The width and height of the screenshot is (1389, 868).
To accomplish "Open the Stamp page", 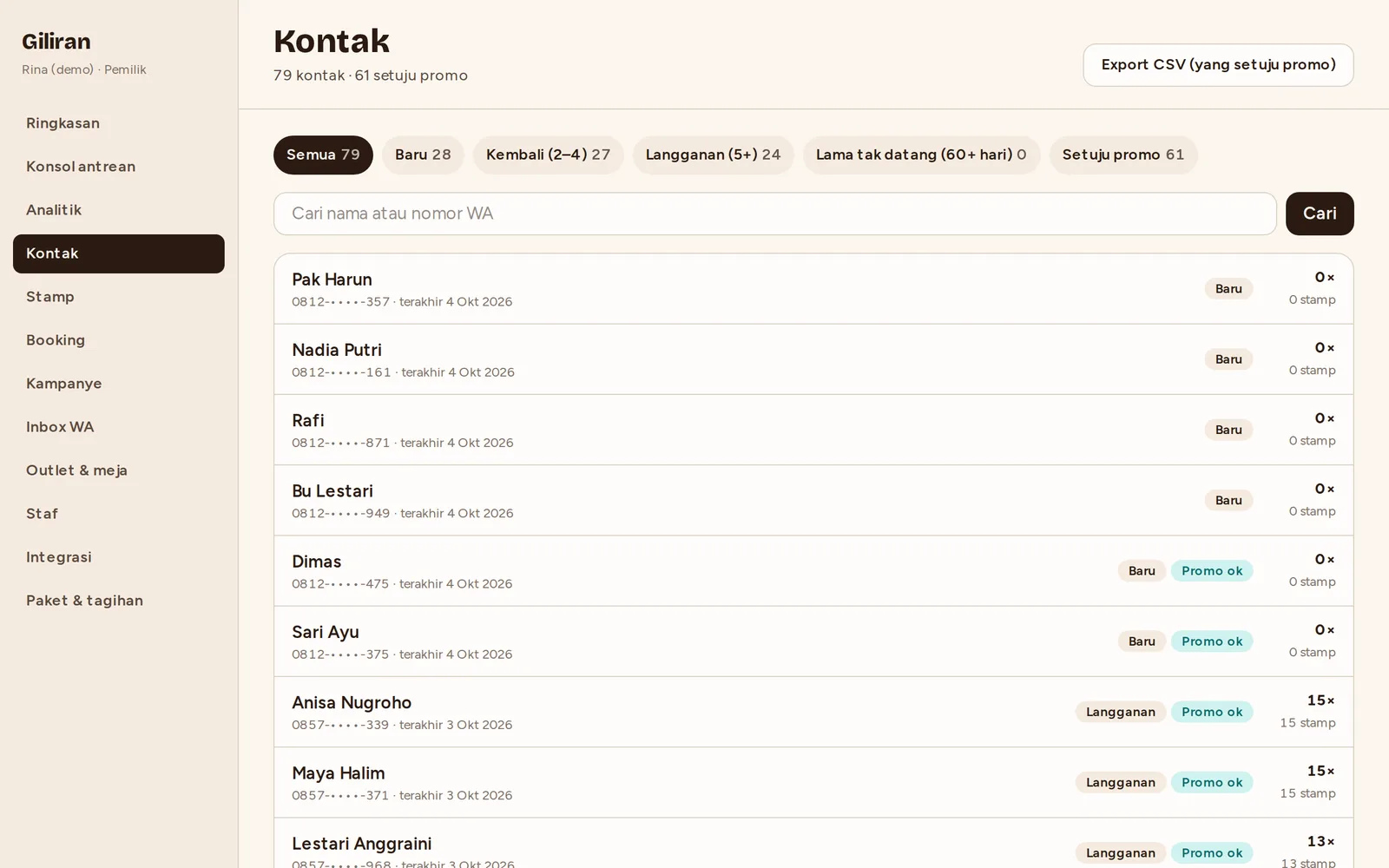I will pyautogui.click(x=119, y=297).
